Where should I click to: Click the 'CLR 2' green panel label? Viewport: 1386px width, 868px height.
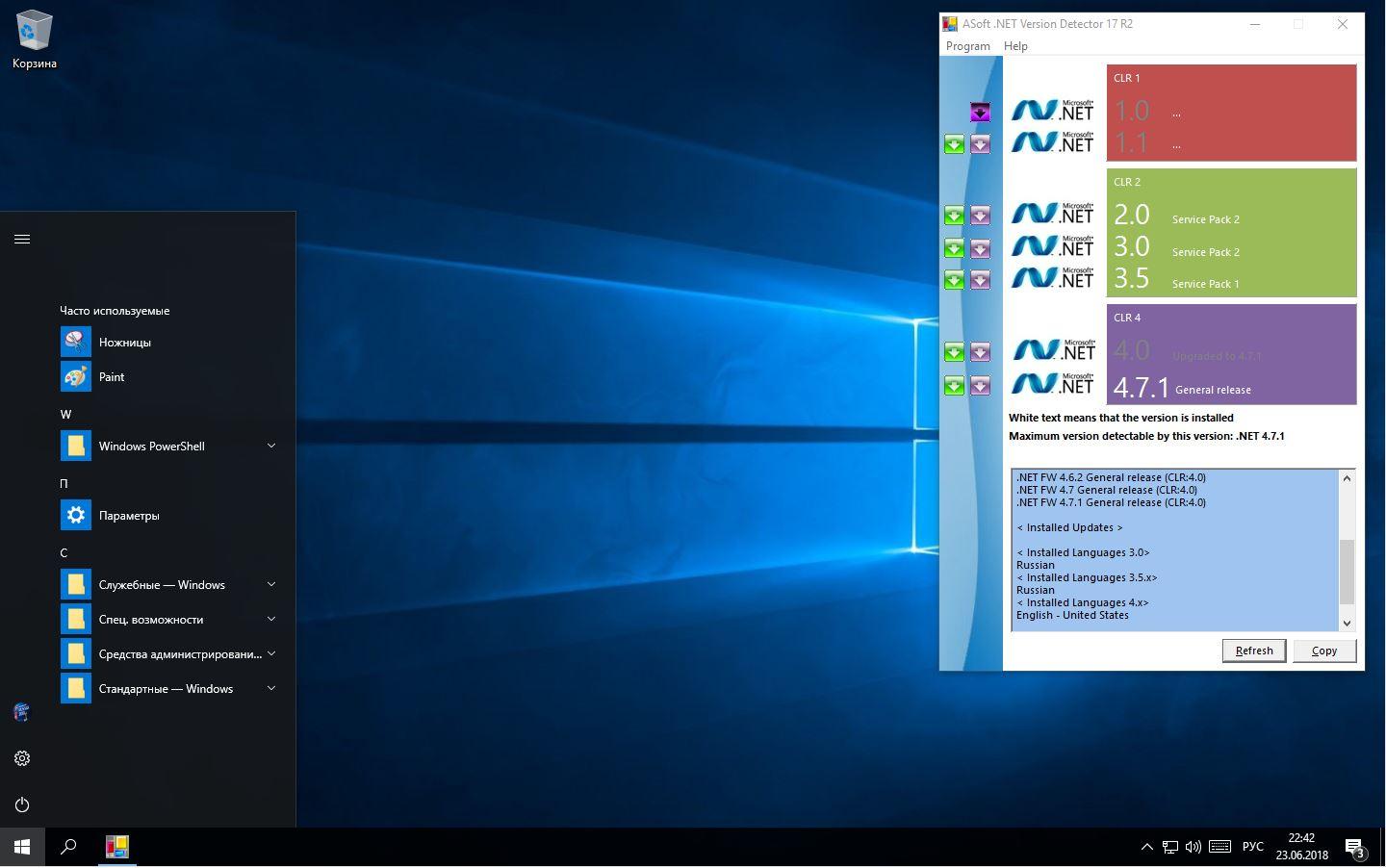[1127, 182]
